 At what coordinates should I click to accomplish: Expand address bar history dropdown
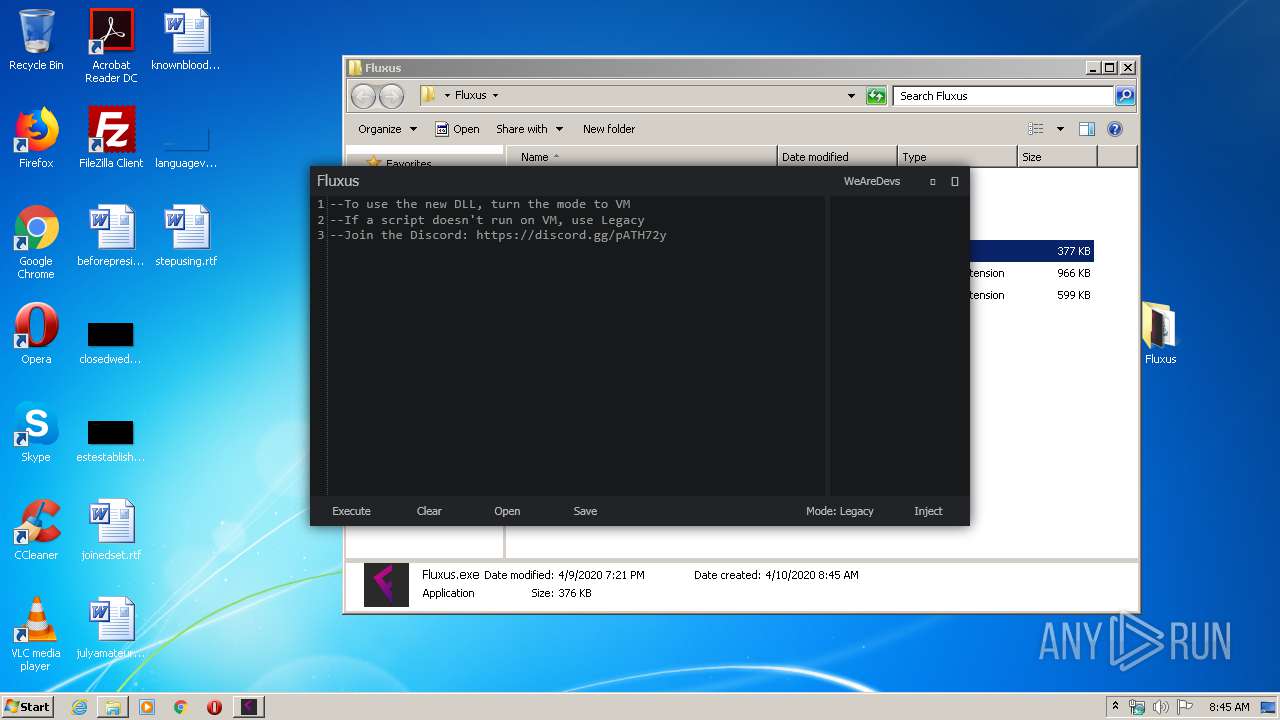pos(851,96)
